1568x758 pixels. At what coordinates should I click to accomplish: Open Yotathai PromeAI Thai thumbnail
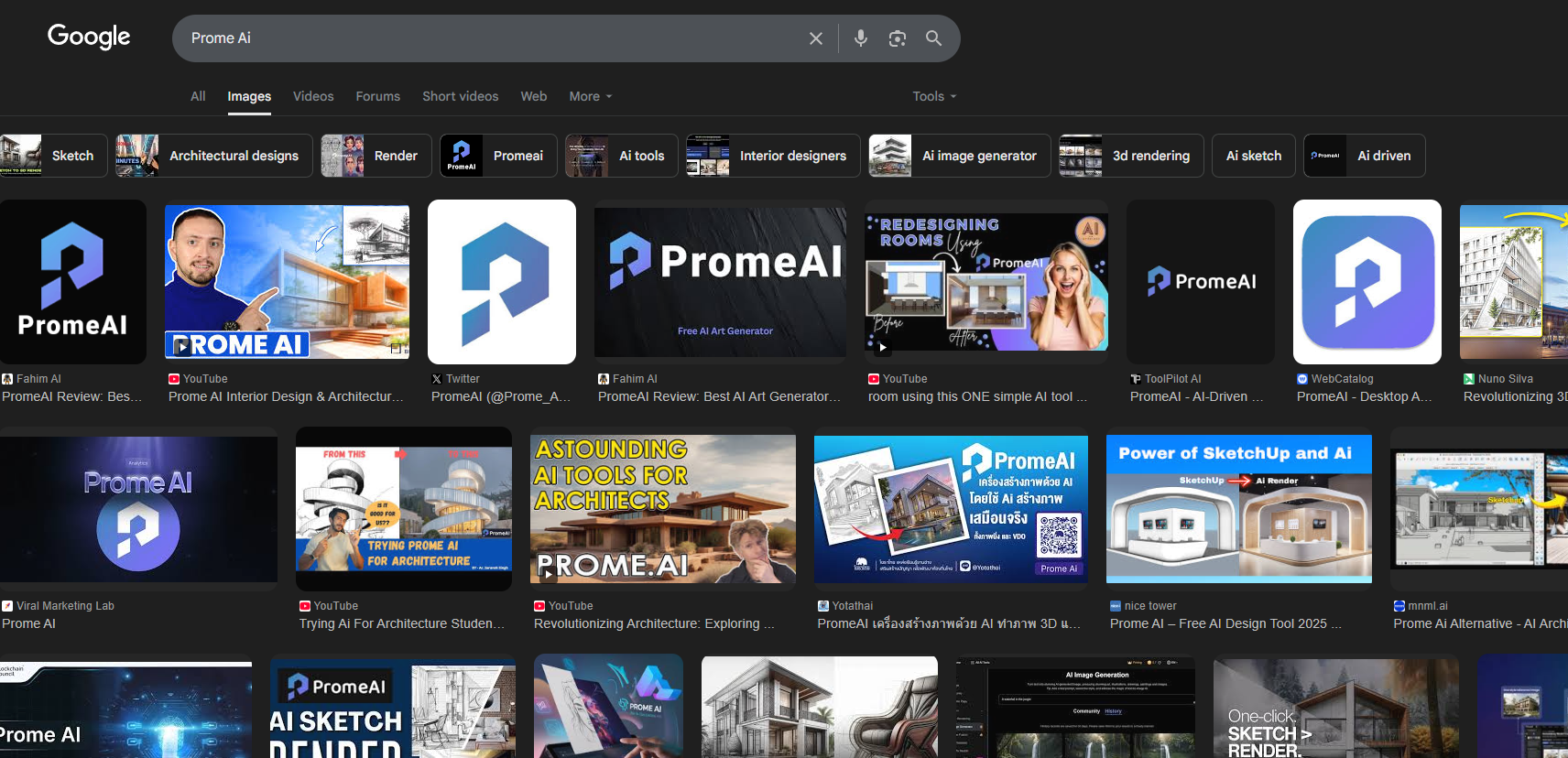[x=951, y=509]
